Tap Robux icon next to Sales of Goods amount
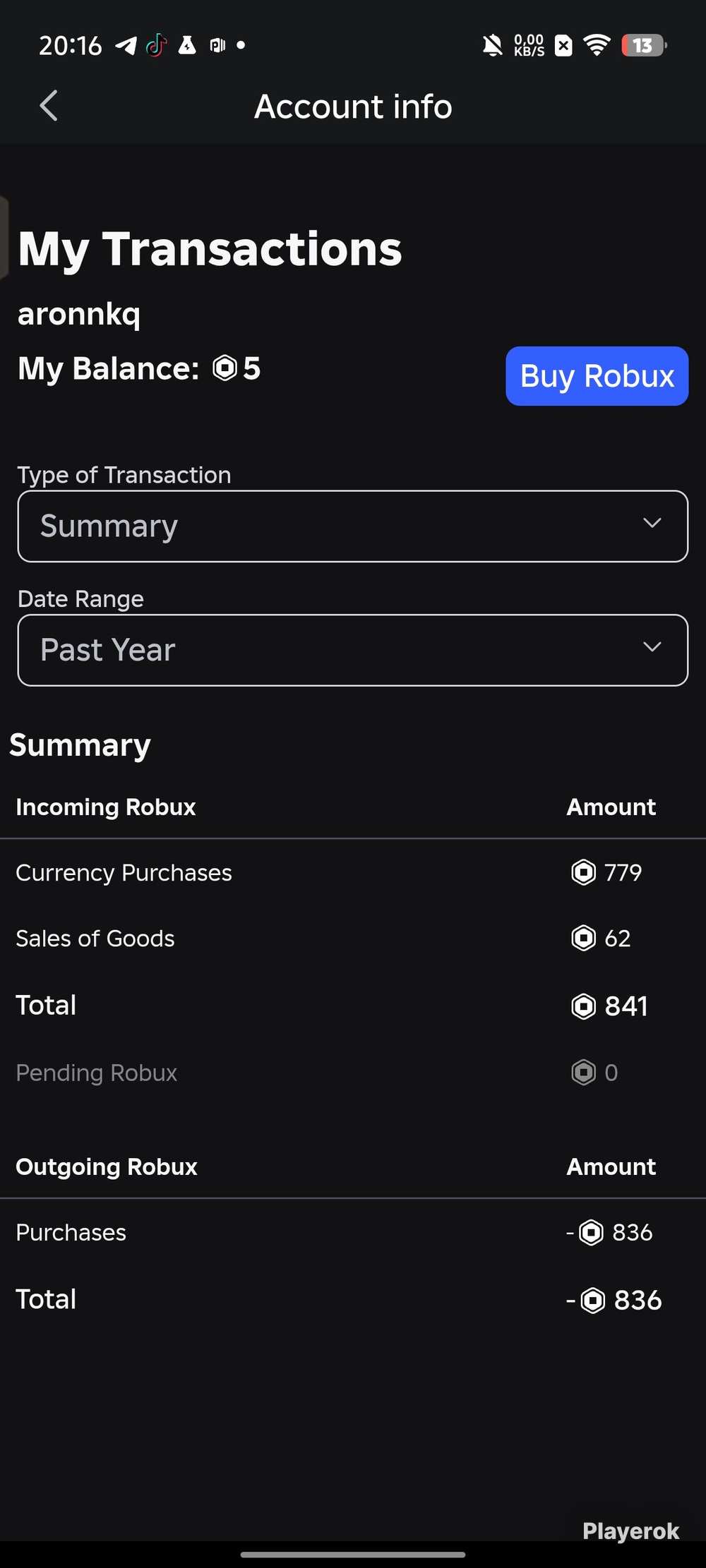This screenshot has height=1568, width=706. point(583,939)
